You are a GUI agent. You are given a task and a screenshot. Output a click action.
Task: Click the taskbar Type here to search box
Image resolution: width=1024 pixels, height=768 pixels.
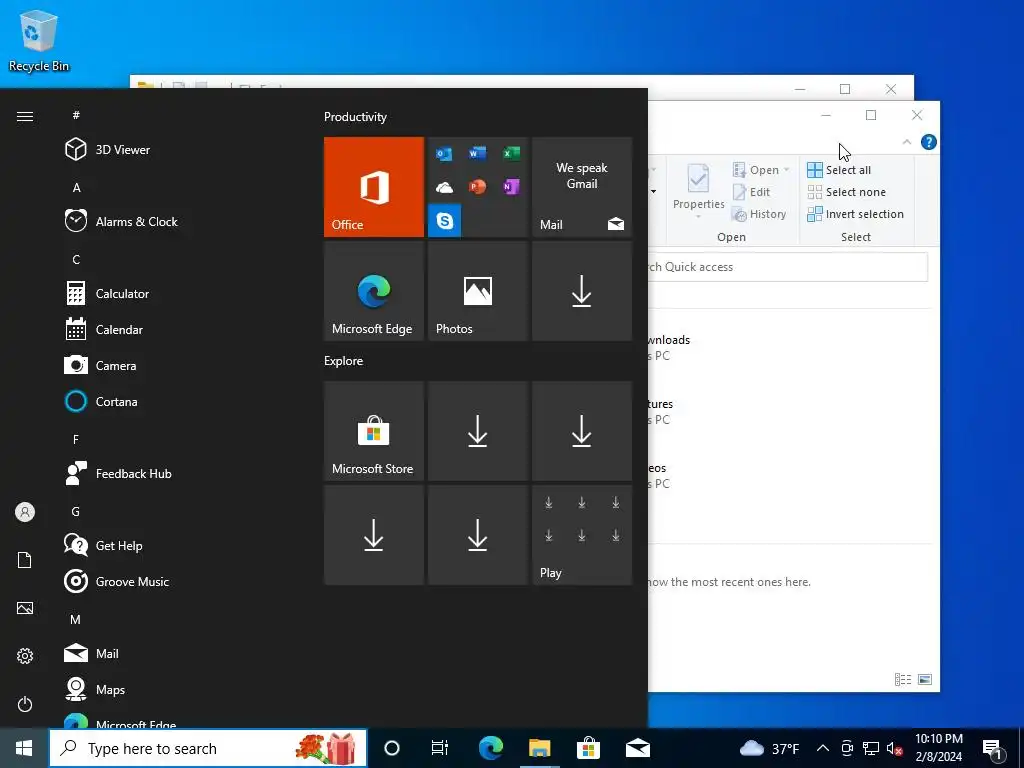208,748
